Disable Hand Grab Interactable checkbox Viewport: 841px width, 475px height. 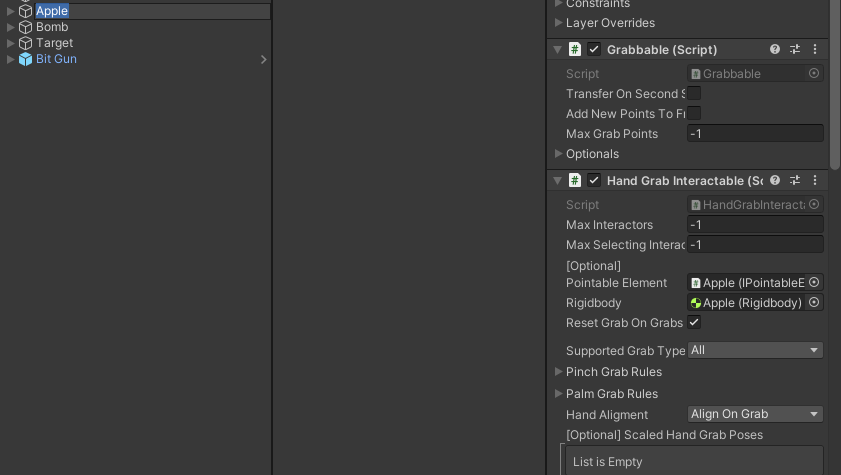(594, 180)
